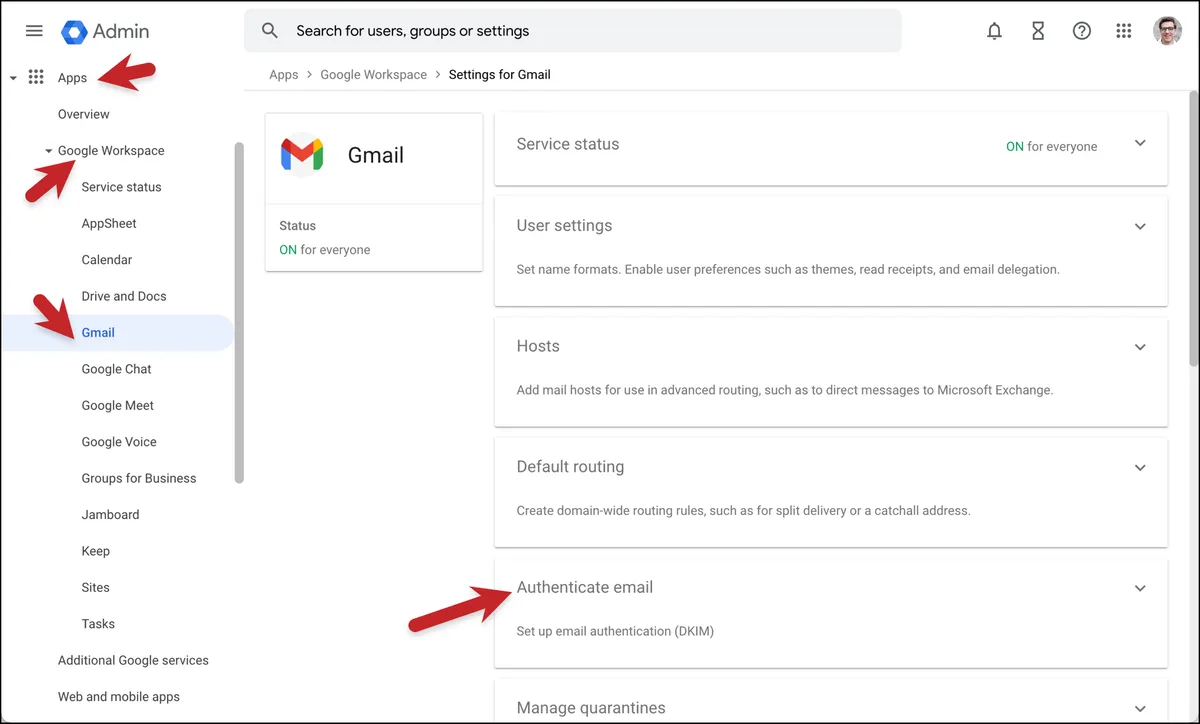1200x724 pixels.
Task: Expand the Service status panel chevron
Action: (1140, 144)
